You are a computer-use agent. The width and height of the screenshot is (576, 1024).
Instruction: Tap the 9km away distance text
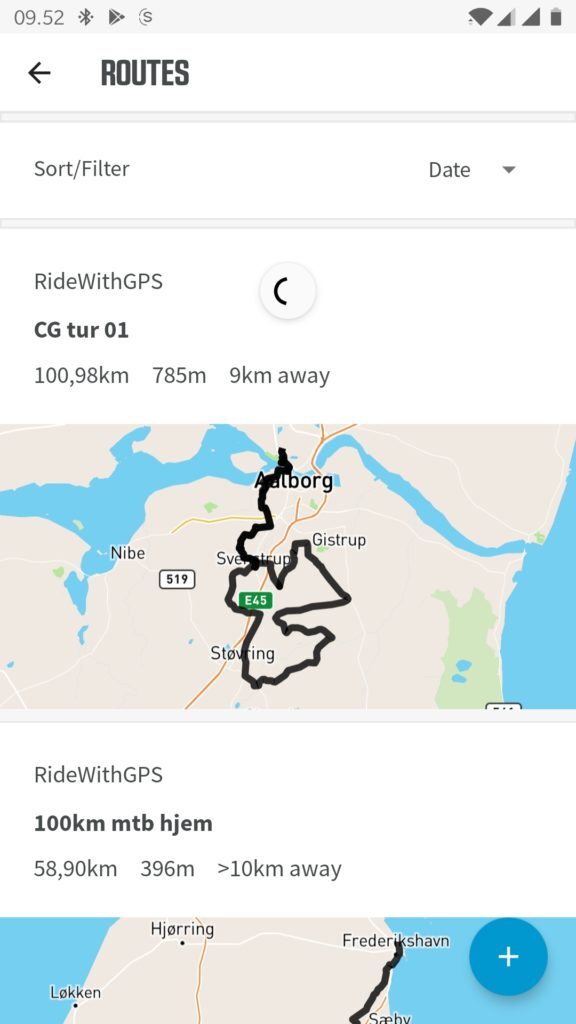[280, 376]
